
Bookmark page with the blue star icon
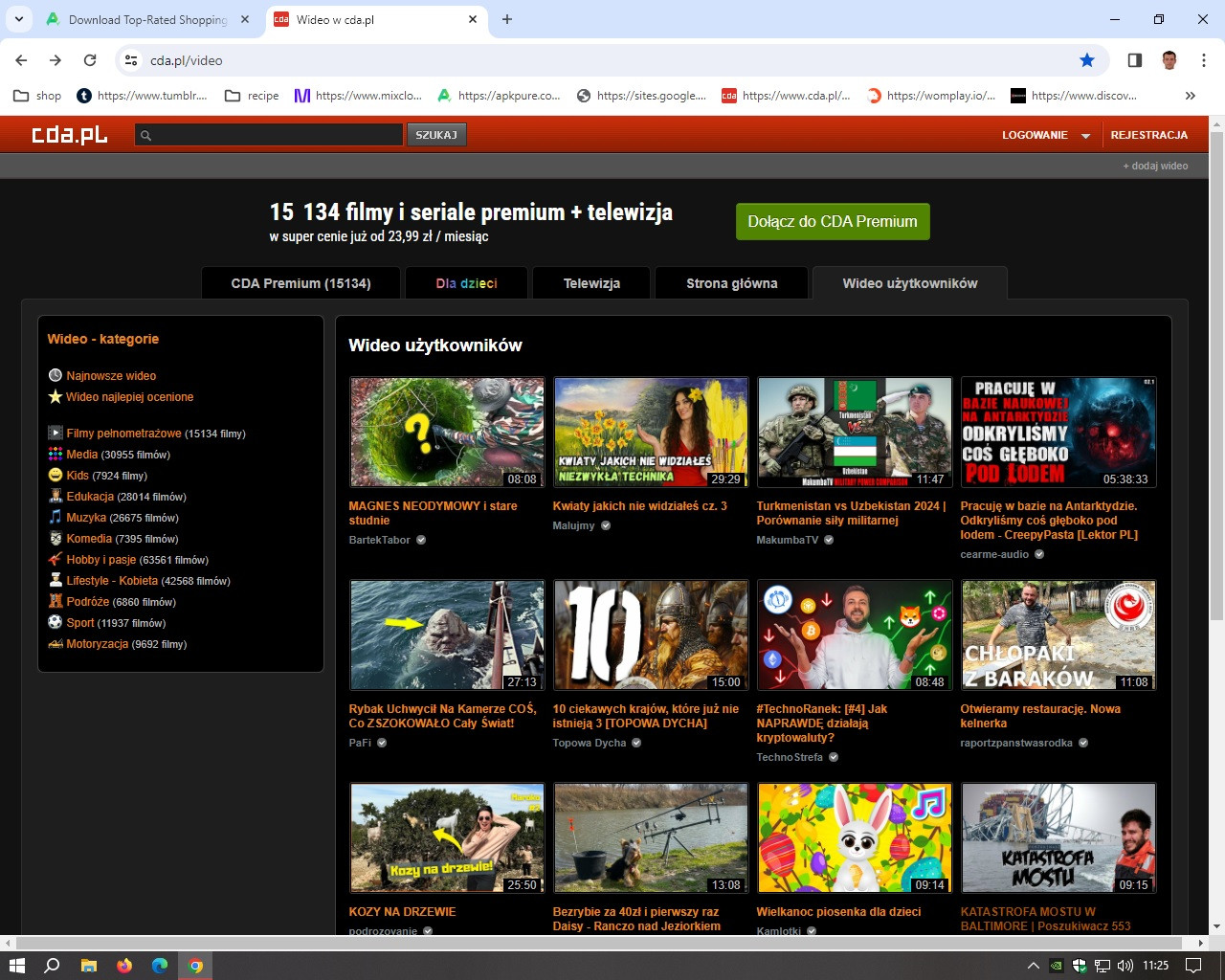point(1087,60)
